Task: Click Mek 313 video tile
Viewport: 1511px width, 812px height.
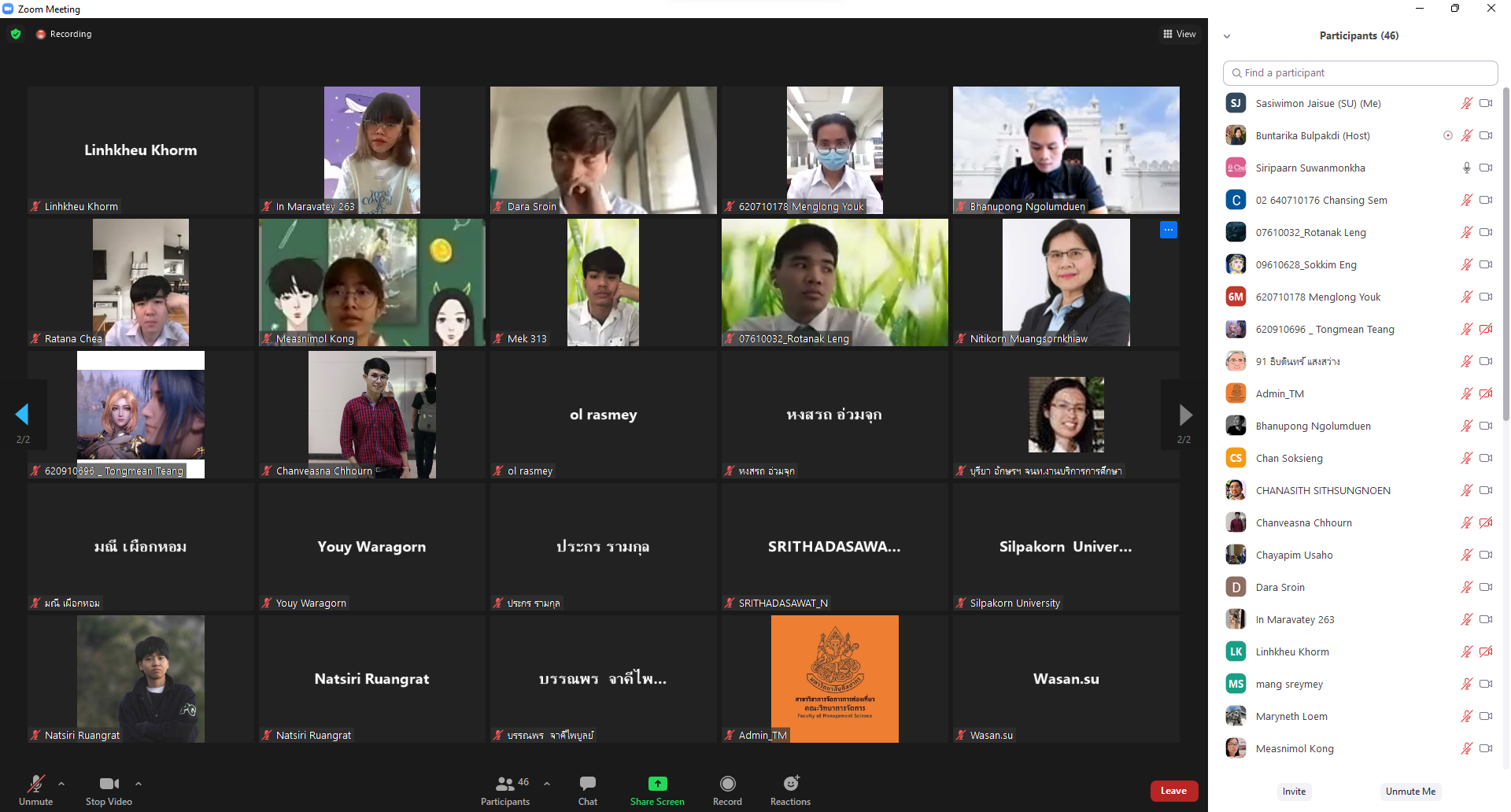Action: pos(604,282)
